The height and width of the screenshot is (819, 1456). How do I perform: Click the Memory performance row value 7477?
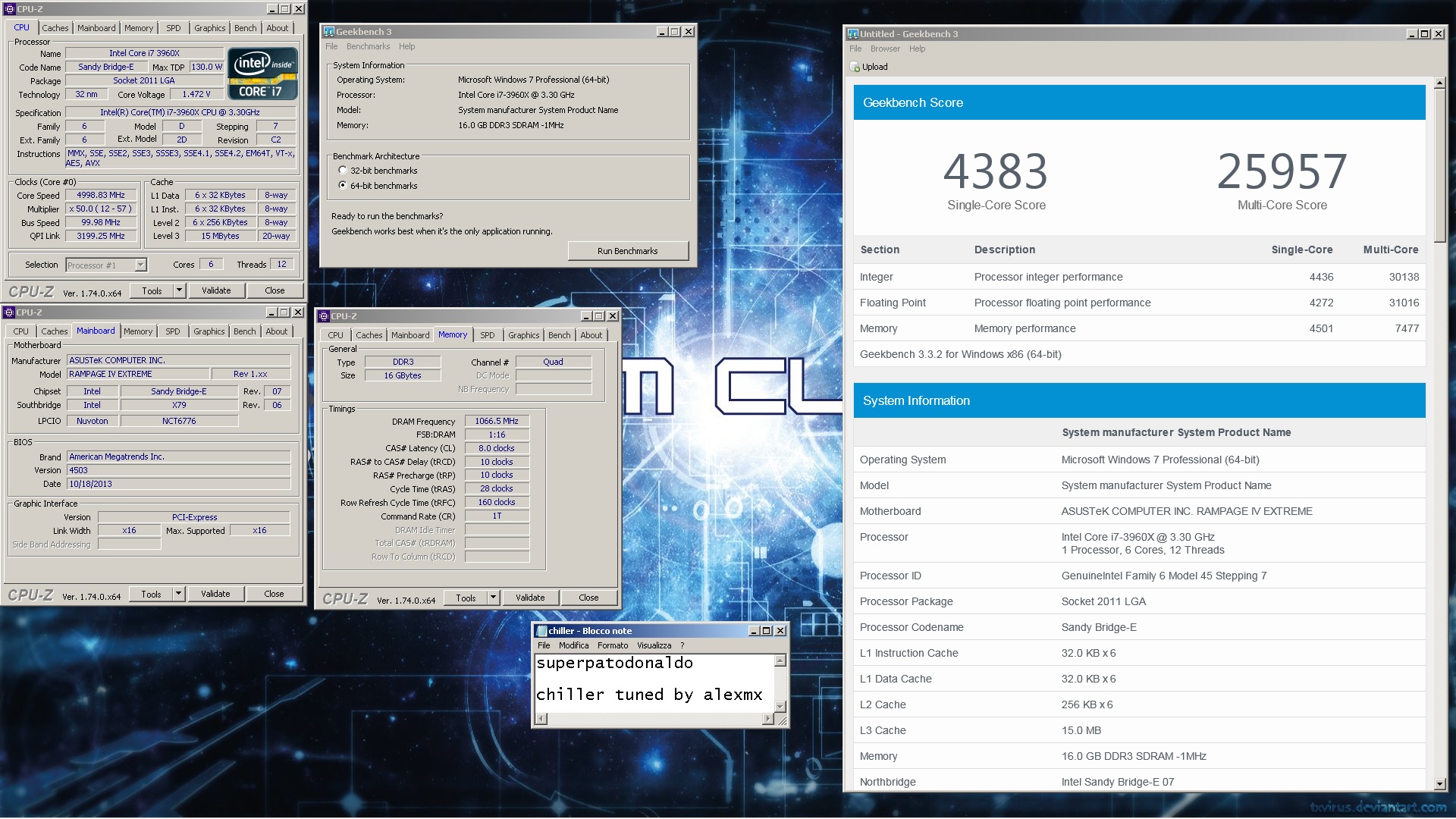(1407, 329)
